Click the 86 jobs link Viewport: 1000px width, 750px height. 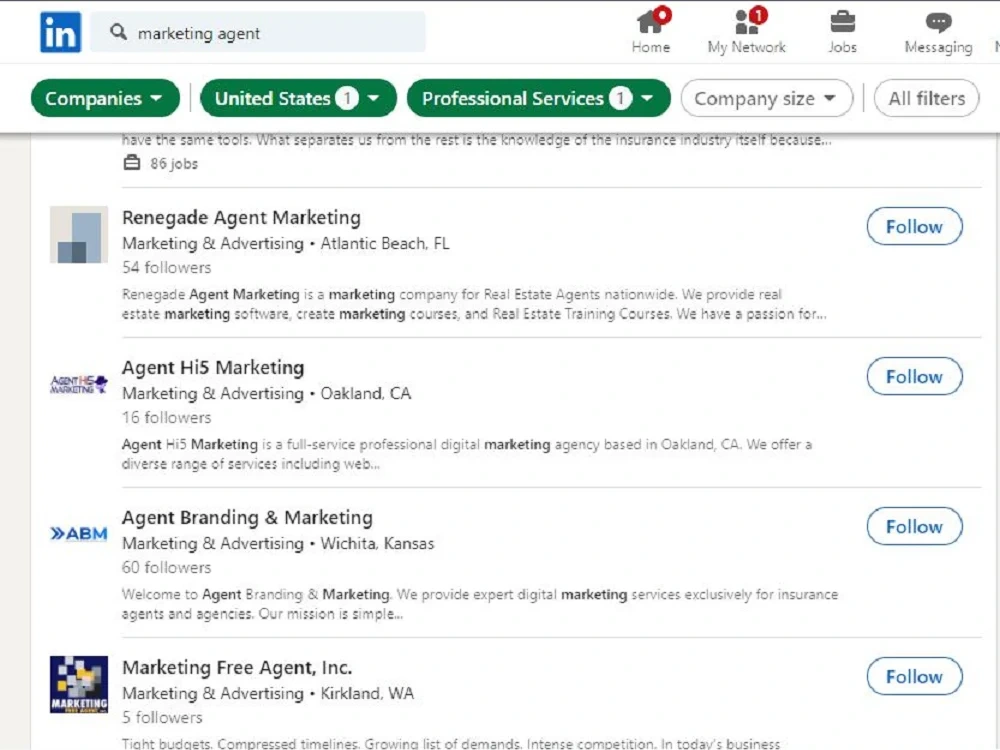[173, 164]
